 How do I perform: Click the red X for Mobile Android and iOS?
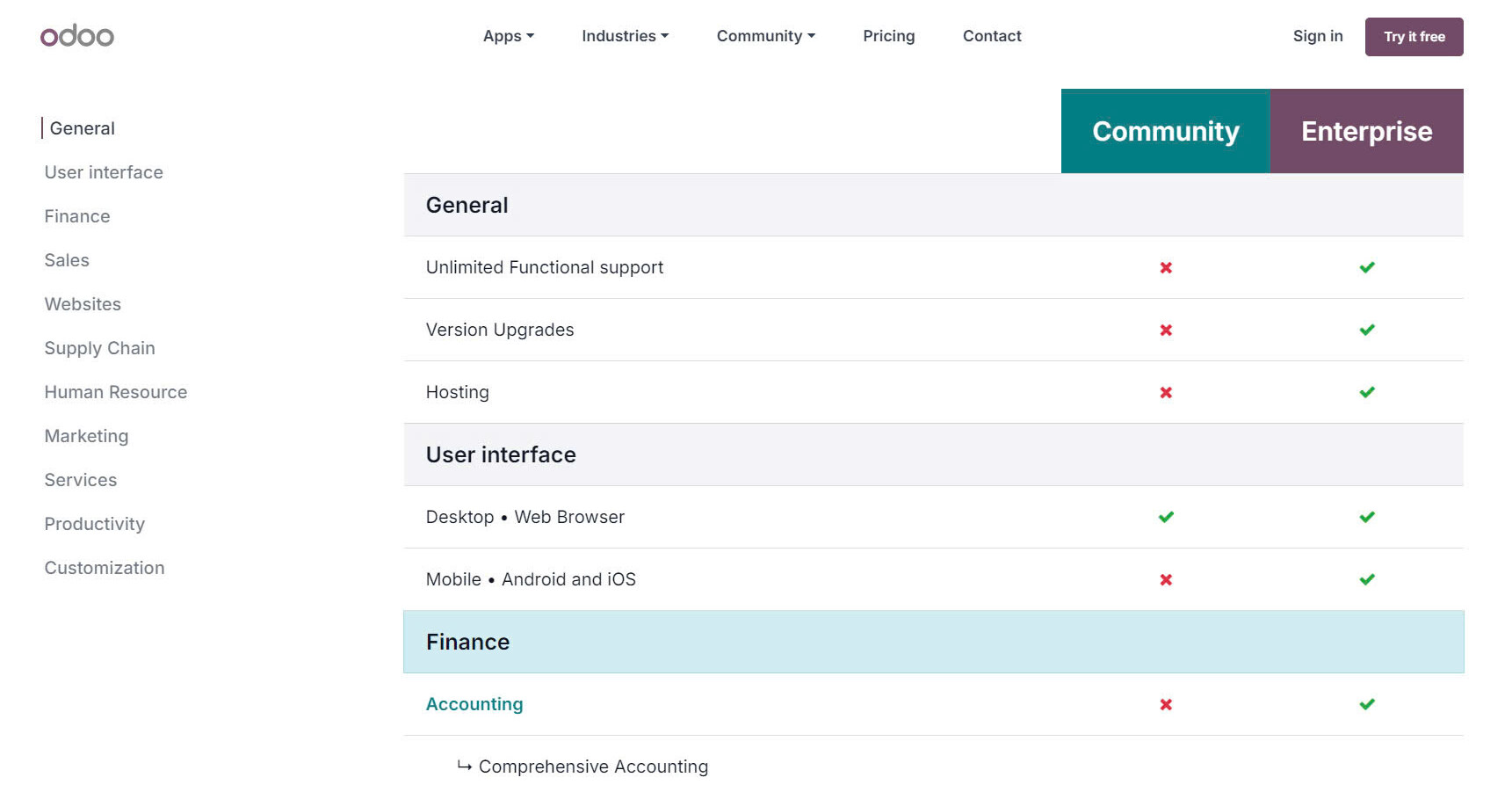tap(1165, 579)
